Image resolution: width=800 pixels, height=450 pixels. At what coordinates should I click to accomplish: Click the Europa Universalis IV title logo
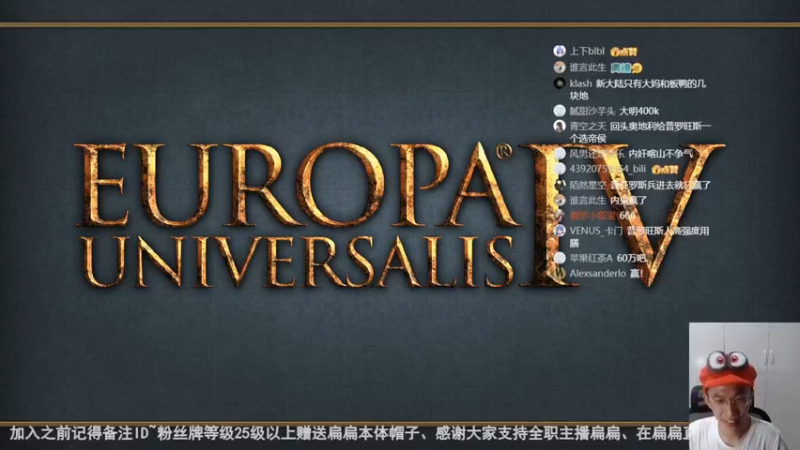point(399,214)
